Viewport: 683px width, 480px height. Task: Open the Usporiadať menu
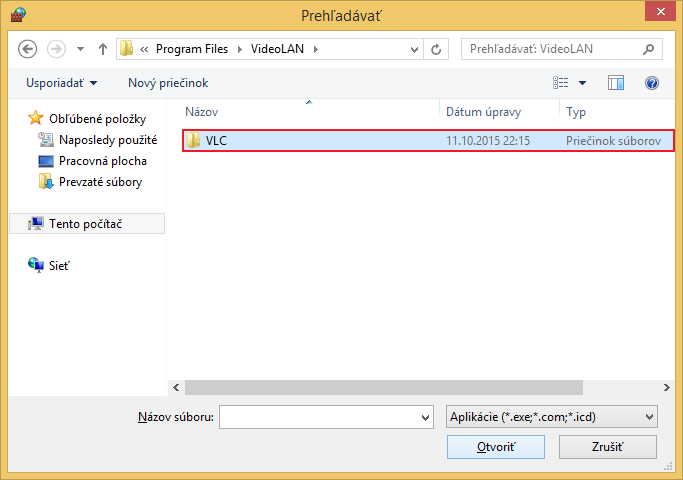(62, 83)
